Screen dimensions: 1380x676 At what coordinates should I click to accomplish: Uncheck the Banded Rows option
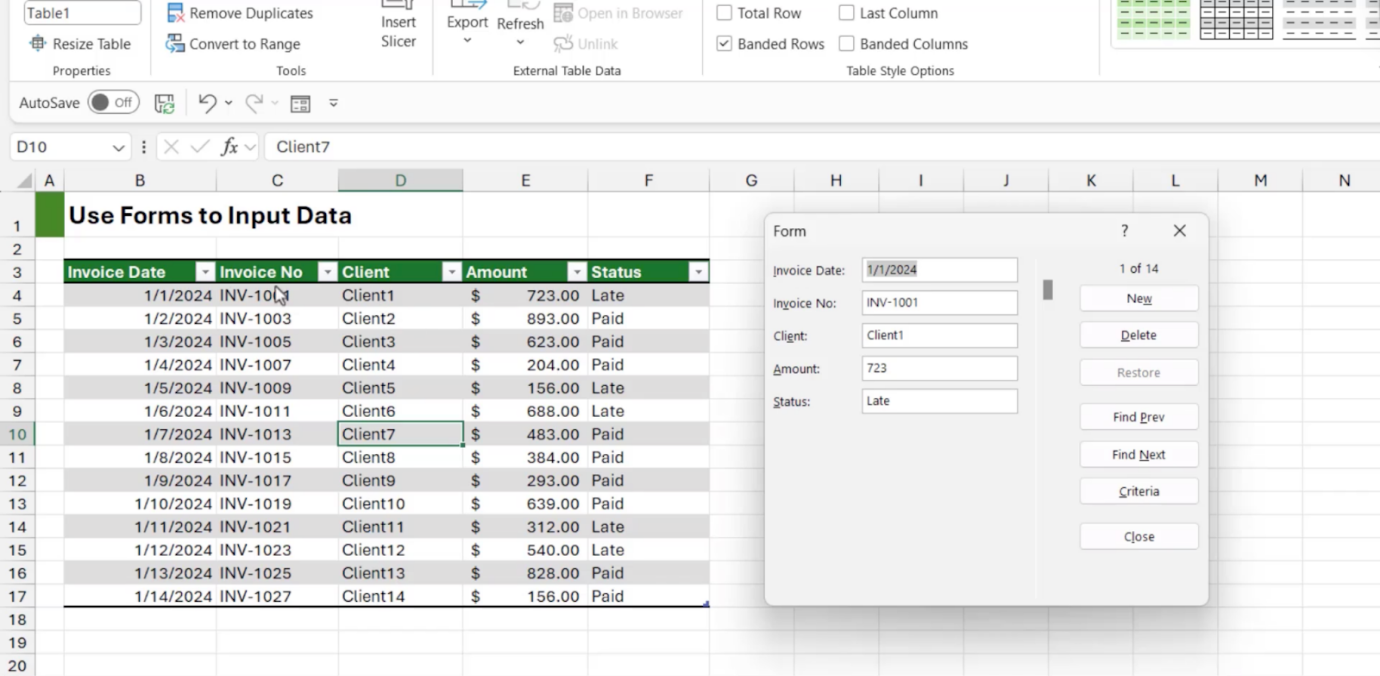point(723,44)
